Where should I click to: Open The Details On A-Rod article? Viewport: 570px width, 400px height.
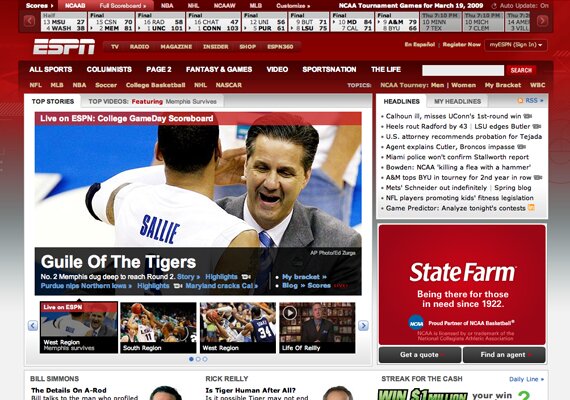69,390
